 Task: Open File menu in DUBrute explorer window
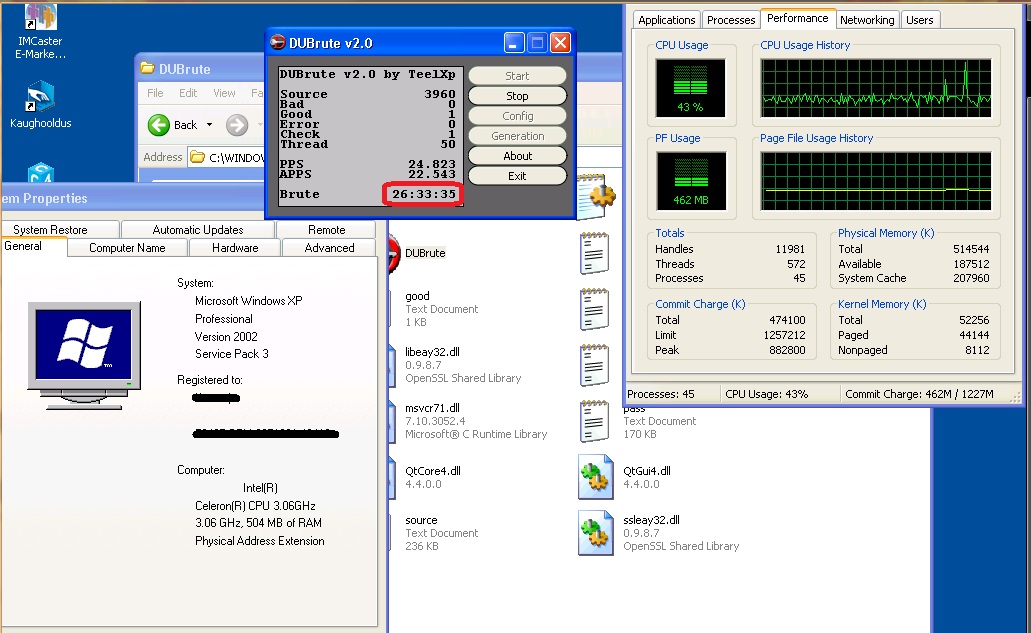click(x=155, y=93)
